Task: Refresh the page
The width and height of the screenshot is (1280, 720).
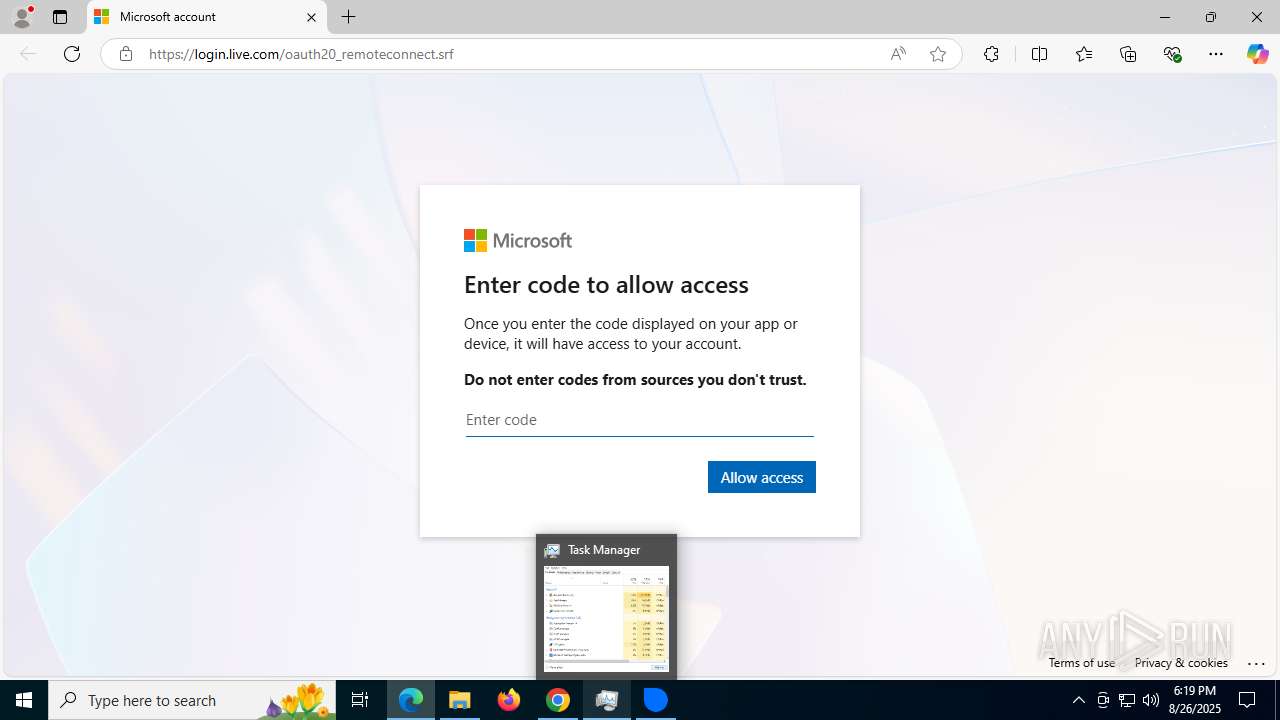Action: (72, 54)
